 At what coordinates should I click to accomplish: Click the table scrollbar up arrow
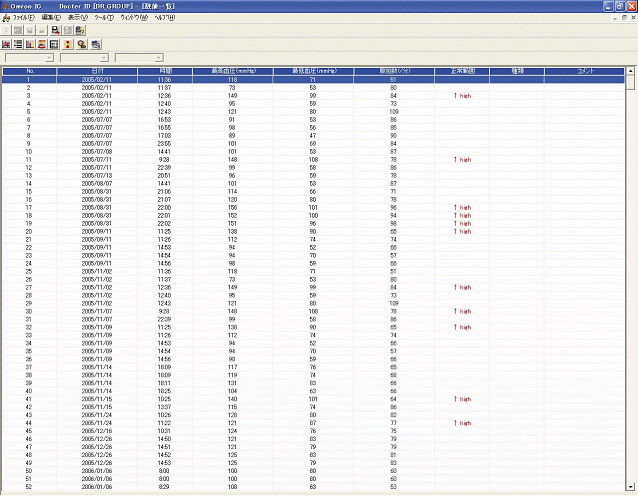pos(630,71)
